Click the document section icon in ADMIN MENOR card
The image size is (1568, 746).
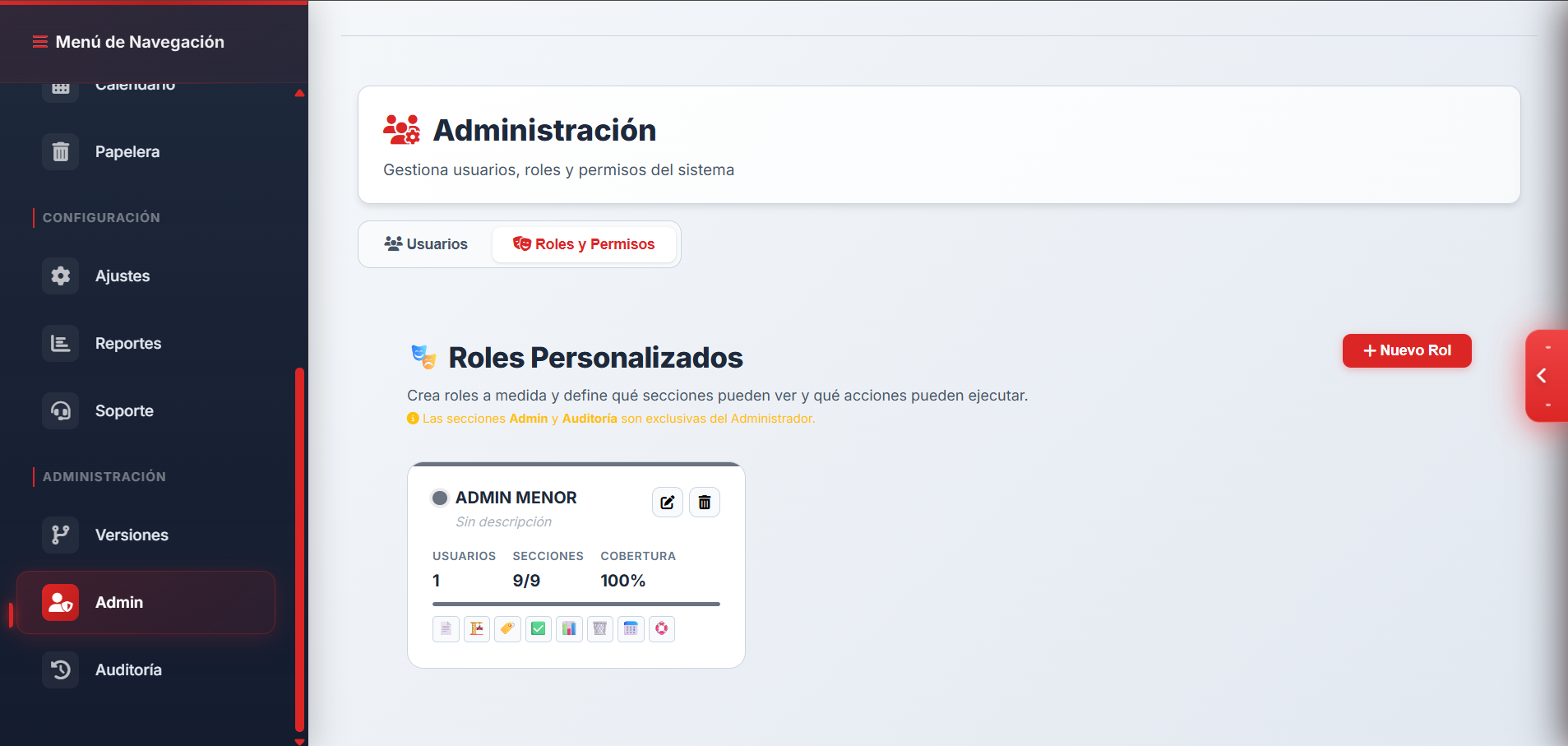446,629
